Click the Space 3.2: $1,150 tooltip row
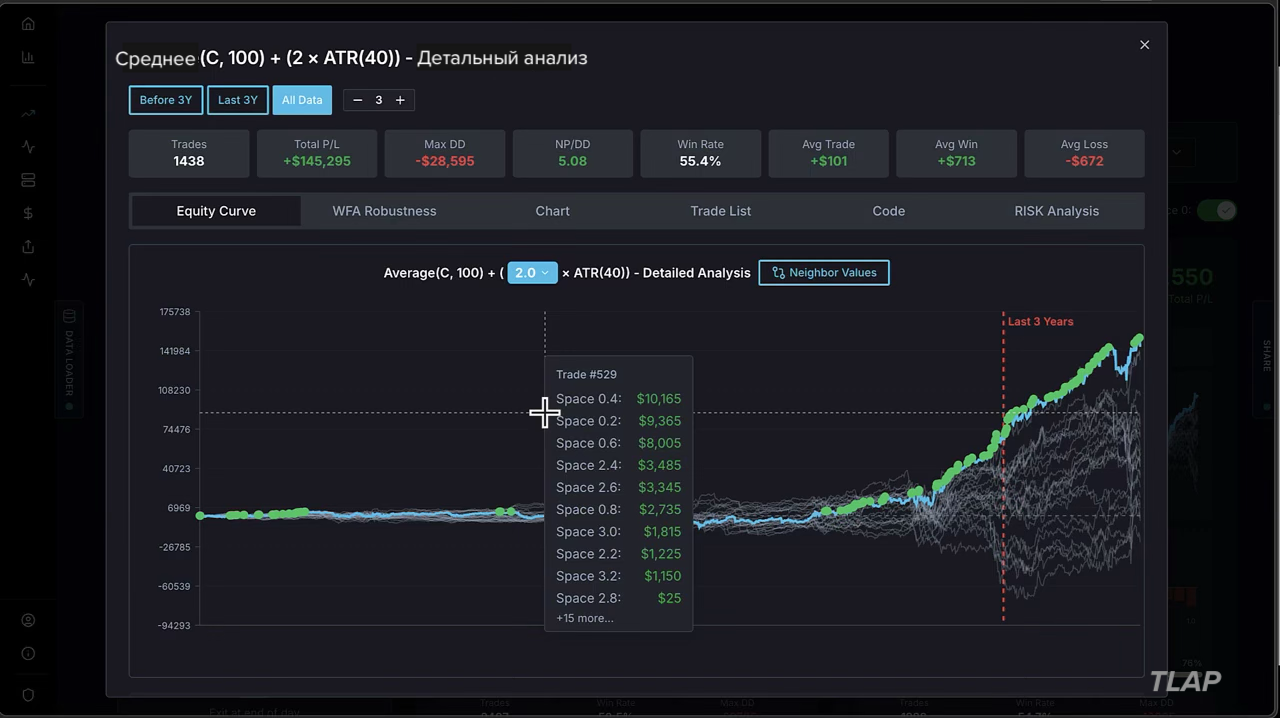The image size is (1280, 718). point(618,576)
